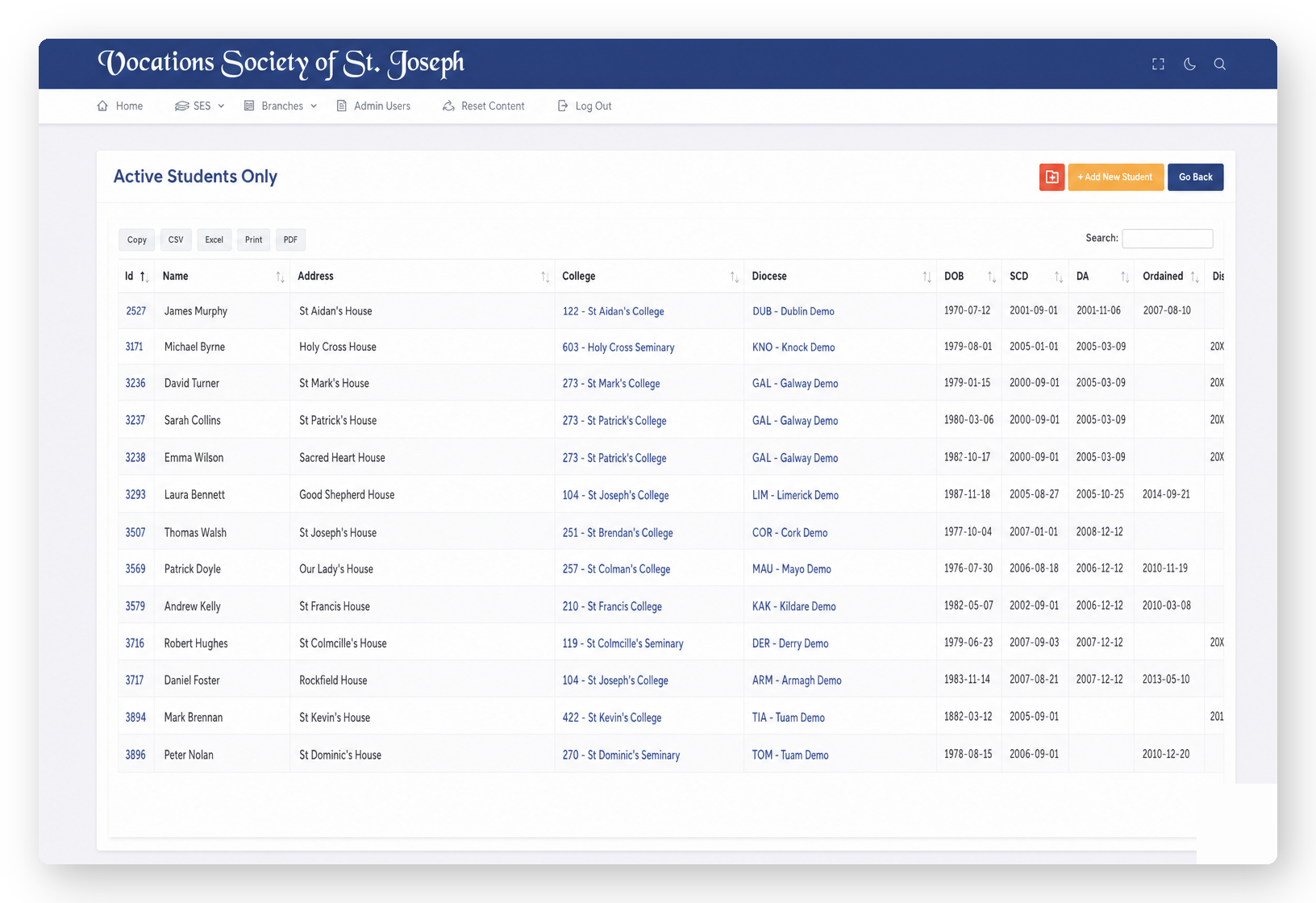Viewport: 1316px width, 903px height.
Task: Open 603 - Holy Cross Seminary link
Action: [x=618, y=347]
